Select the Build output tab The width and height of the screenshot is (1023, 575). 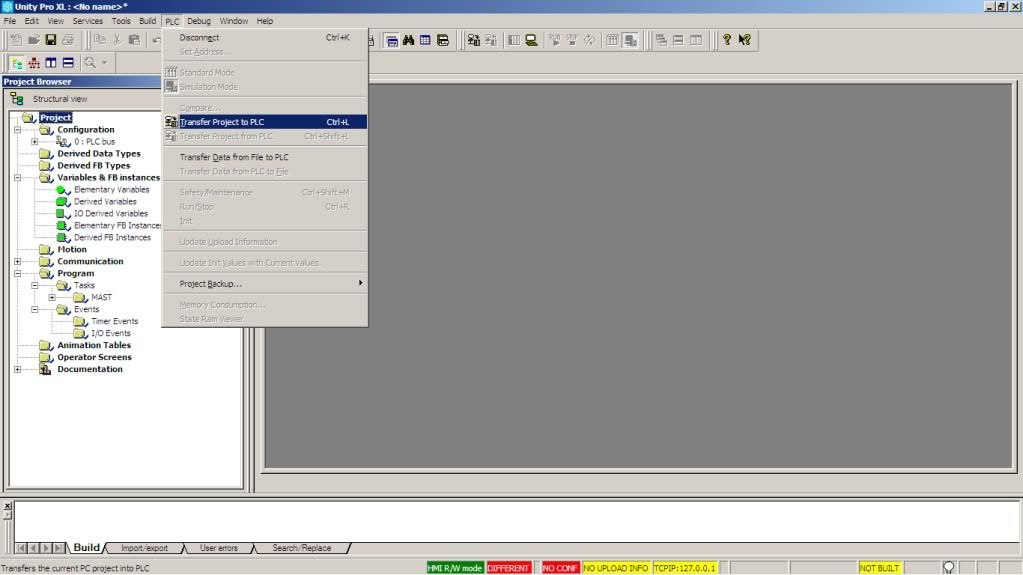pos(86,548)
